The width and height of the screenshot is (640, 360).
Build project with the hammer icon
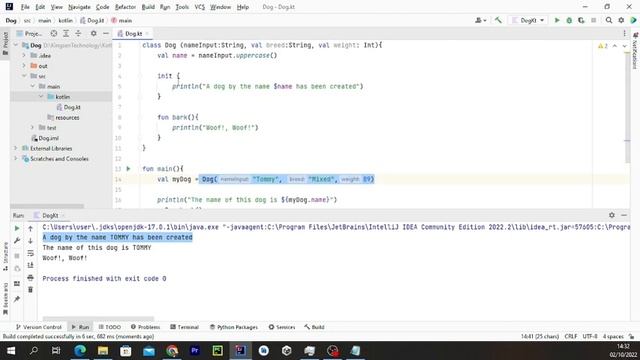click(x=498, y=20)
